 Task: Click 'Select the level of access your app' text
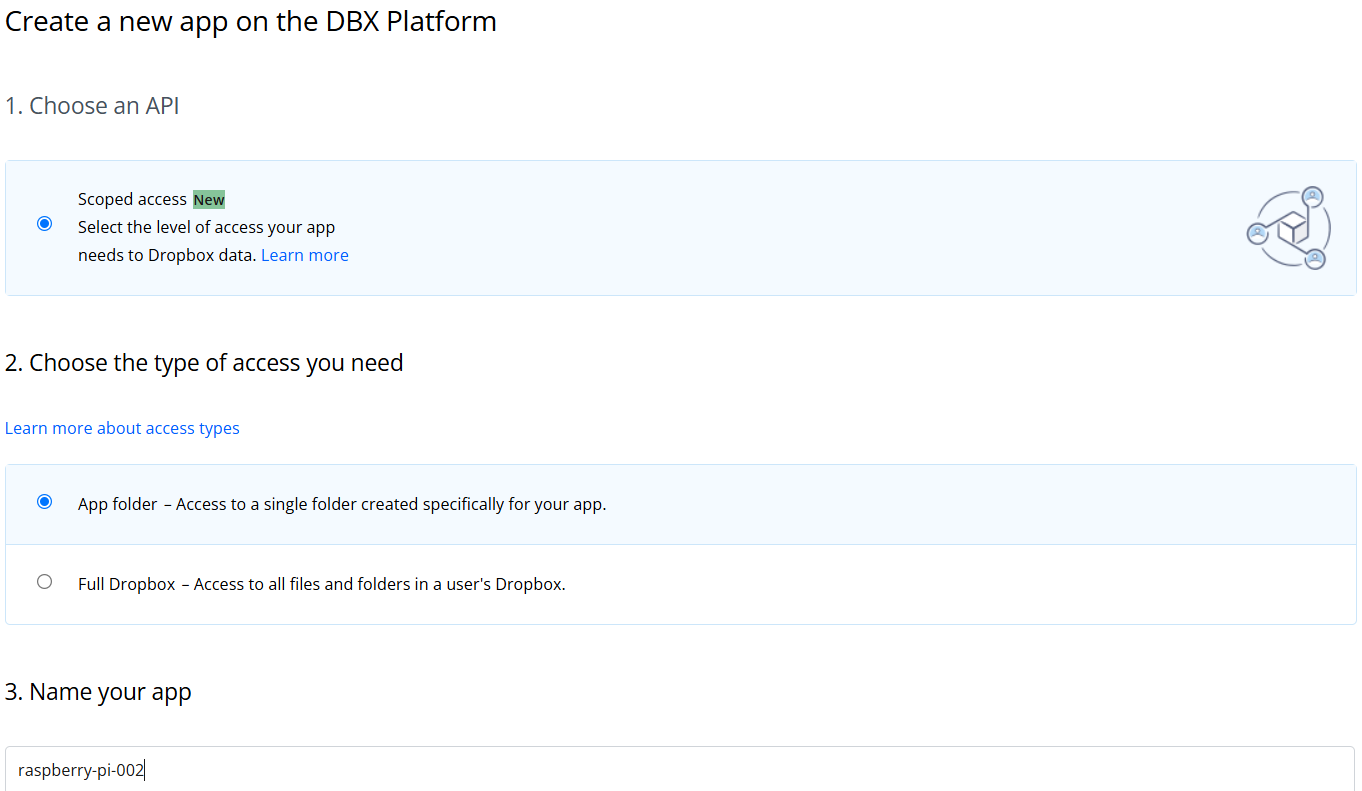coord(207,227)
